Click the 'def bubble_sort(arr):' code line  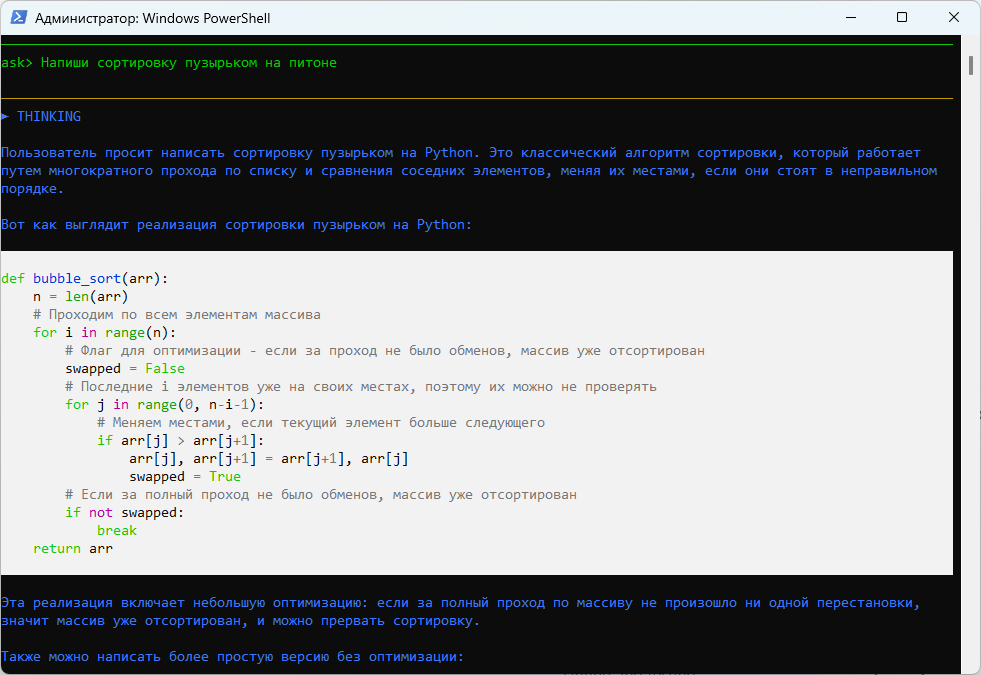point(85,279)
